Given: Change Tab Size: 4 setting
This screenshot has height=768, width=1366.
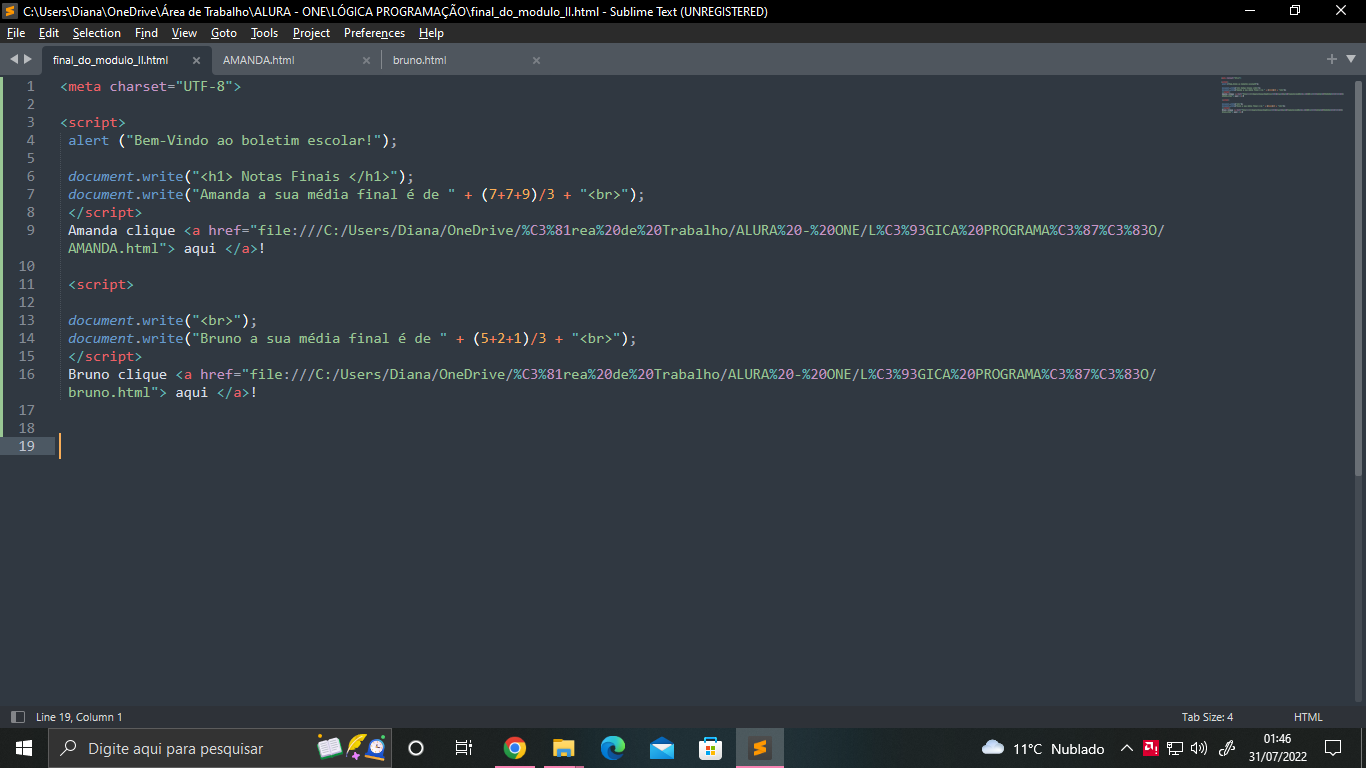Looking at the screenshot, I should pyautogui.click(x=1207, y=717).
